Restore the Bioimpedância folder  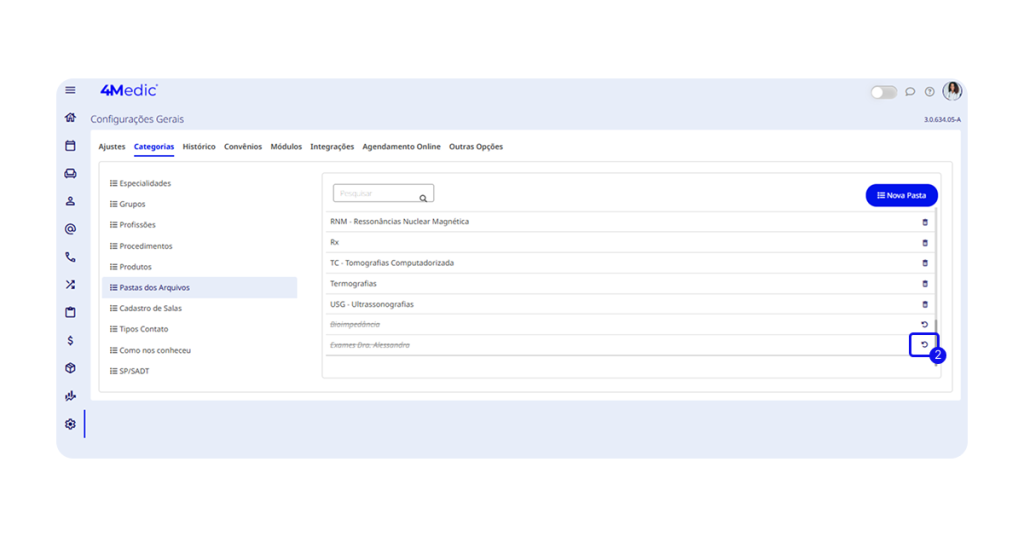pos(924,325)
